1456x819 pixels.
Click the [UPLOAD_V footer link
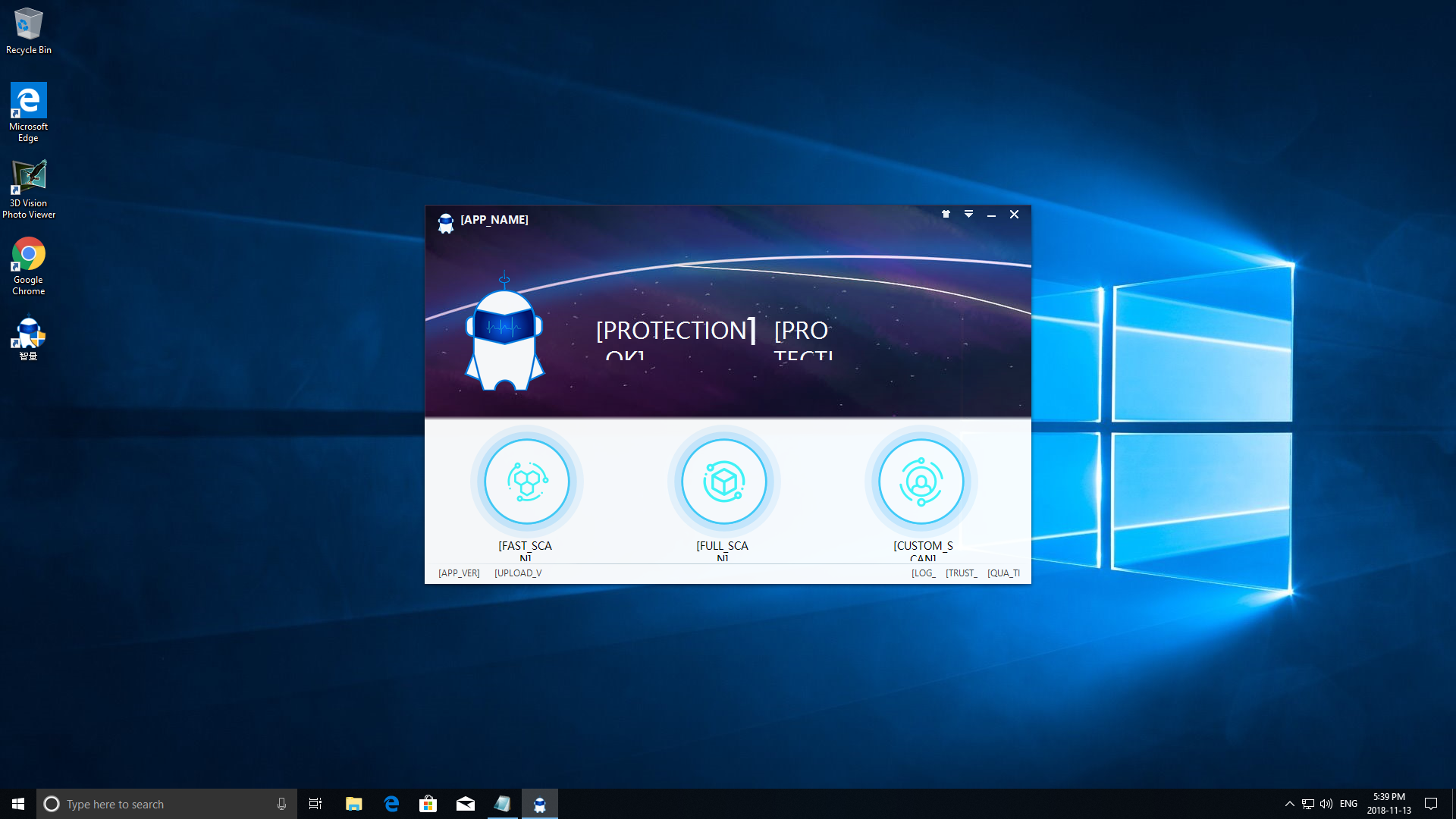tap(518, 573)
